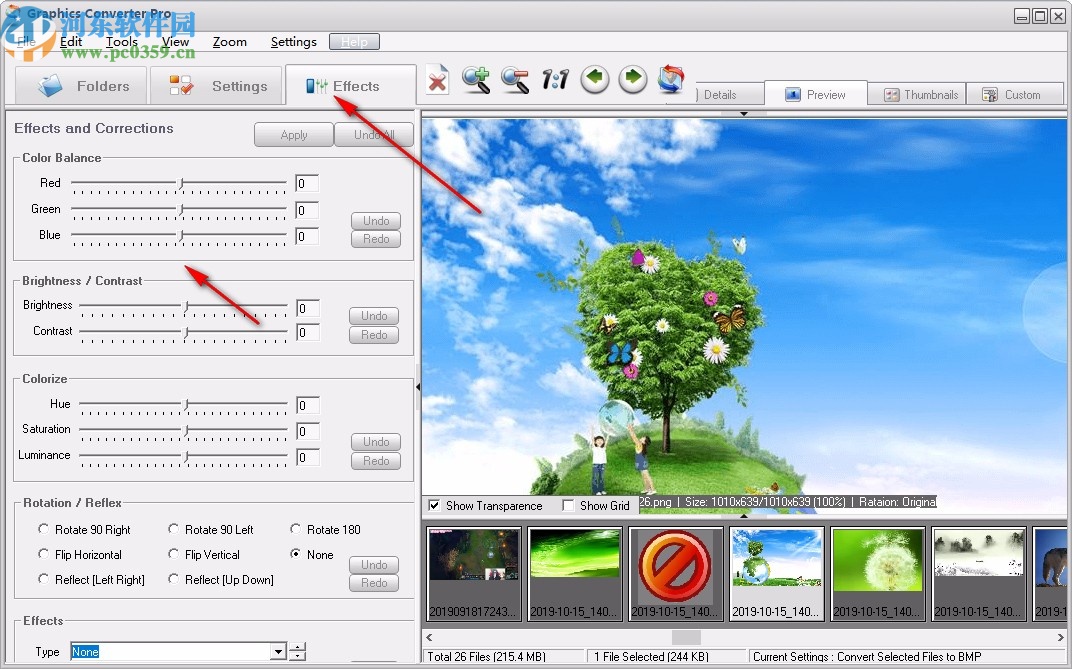The height and width of the screenshot is (669, 1072).
Task: Delete the selected file using red X icon
Action: [x=437, y=81]
